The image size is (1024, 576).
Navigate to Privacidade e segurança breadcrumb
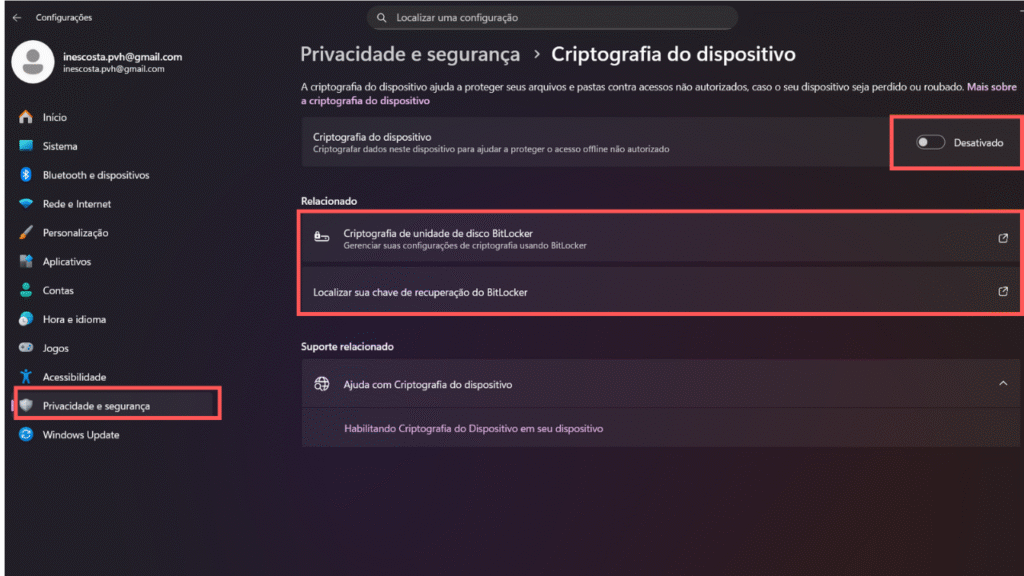[x=410, y=55]
